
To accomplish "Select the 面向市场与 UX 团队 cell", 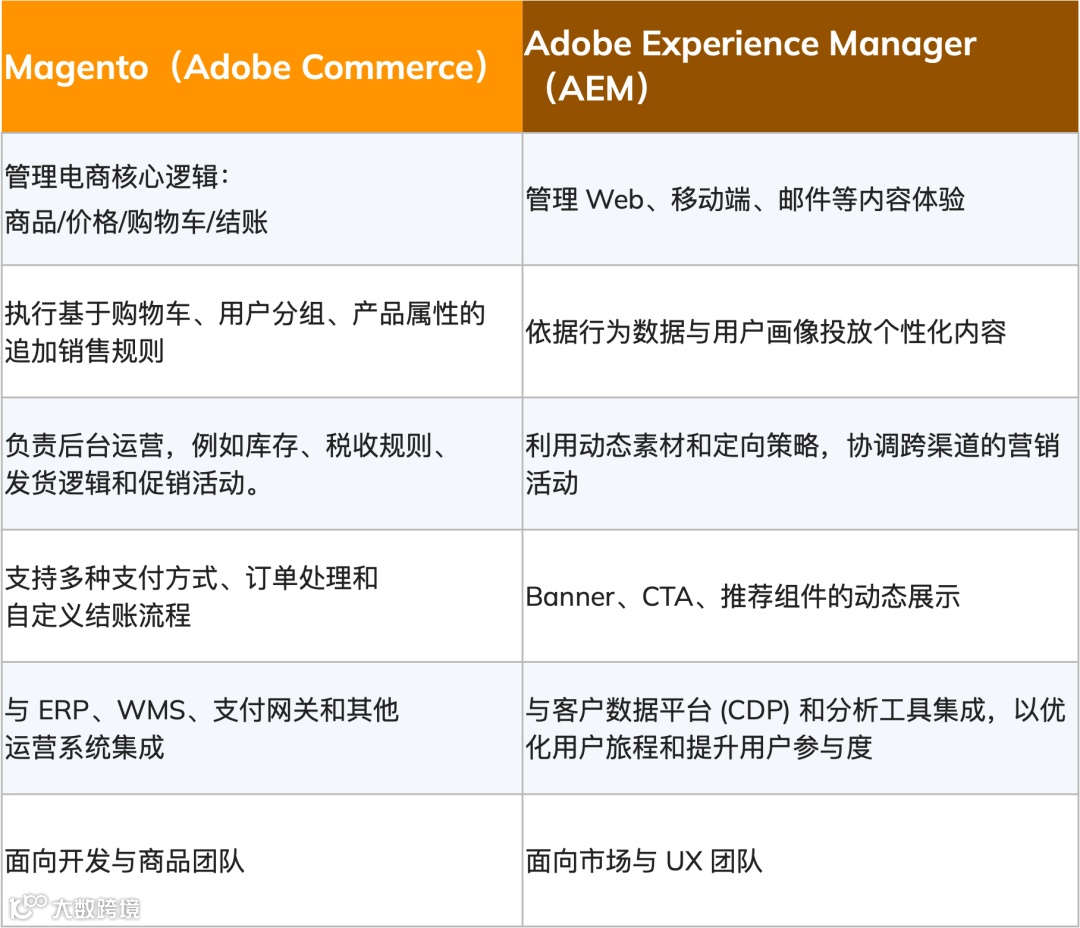I will [x=800, y=860].
